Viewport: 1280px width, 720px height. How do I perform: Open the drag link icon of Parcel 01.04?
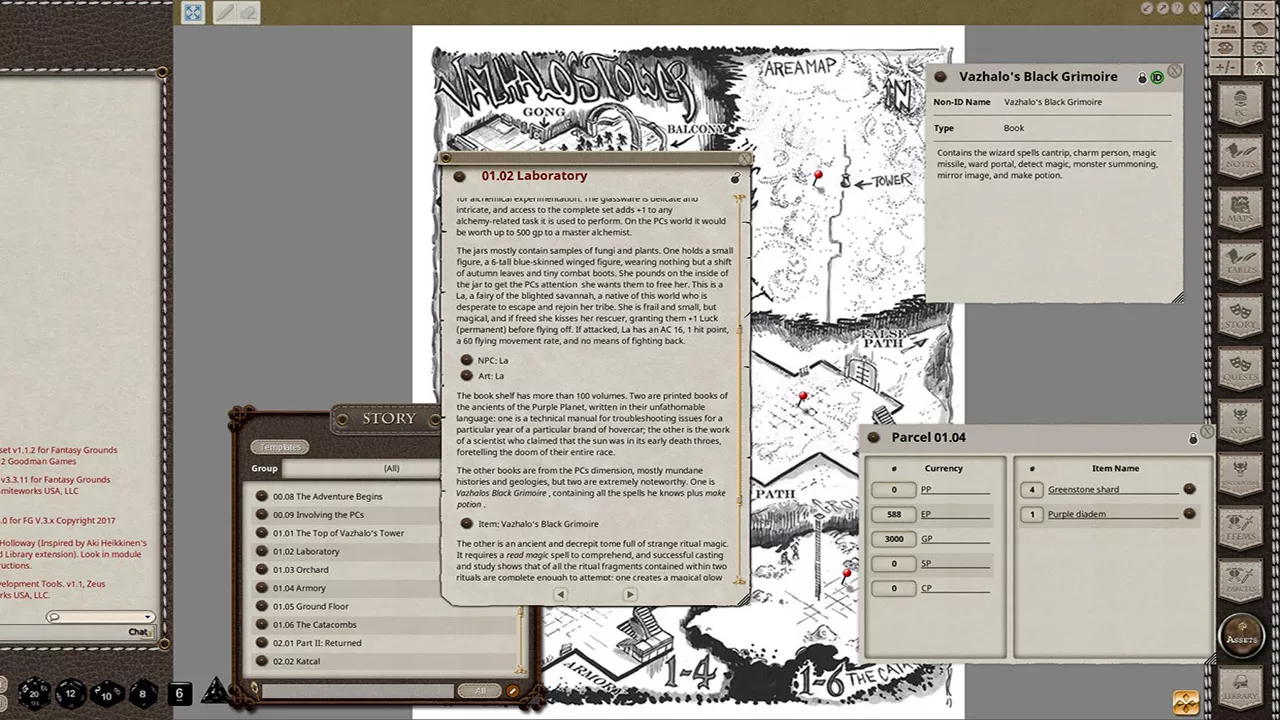872,438
